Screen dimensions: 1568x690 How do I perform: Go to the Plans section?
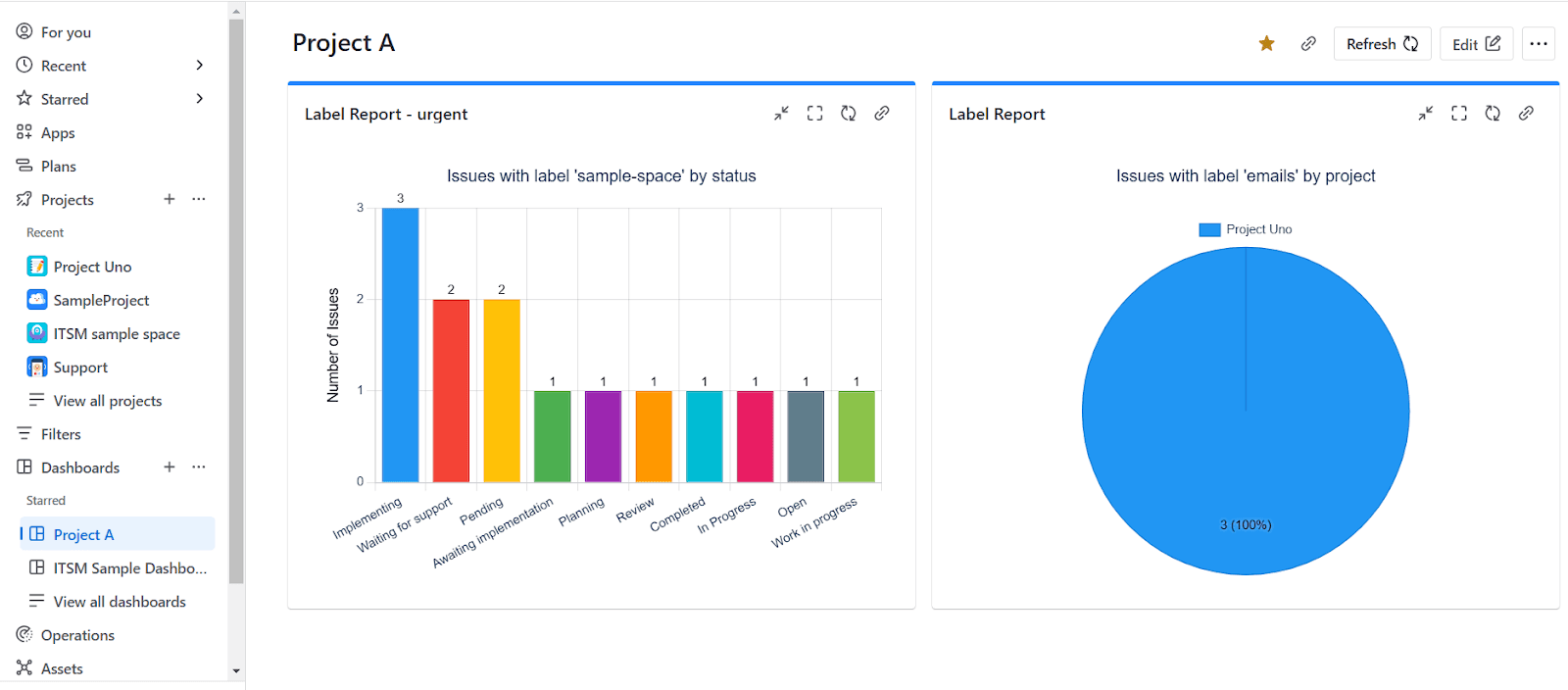[59, 167]
